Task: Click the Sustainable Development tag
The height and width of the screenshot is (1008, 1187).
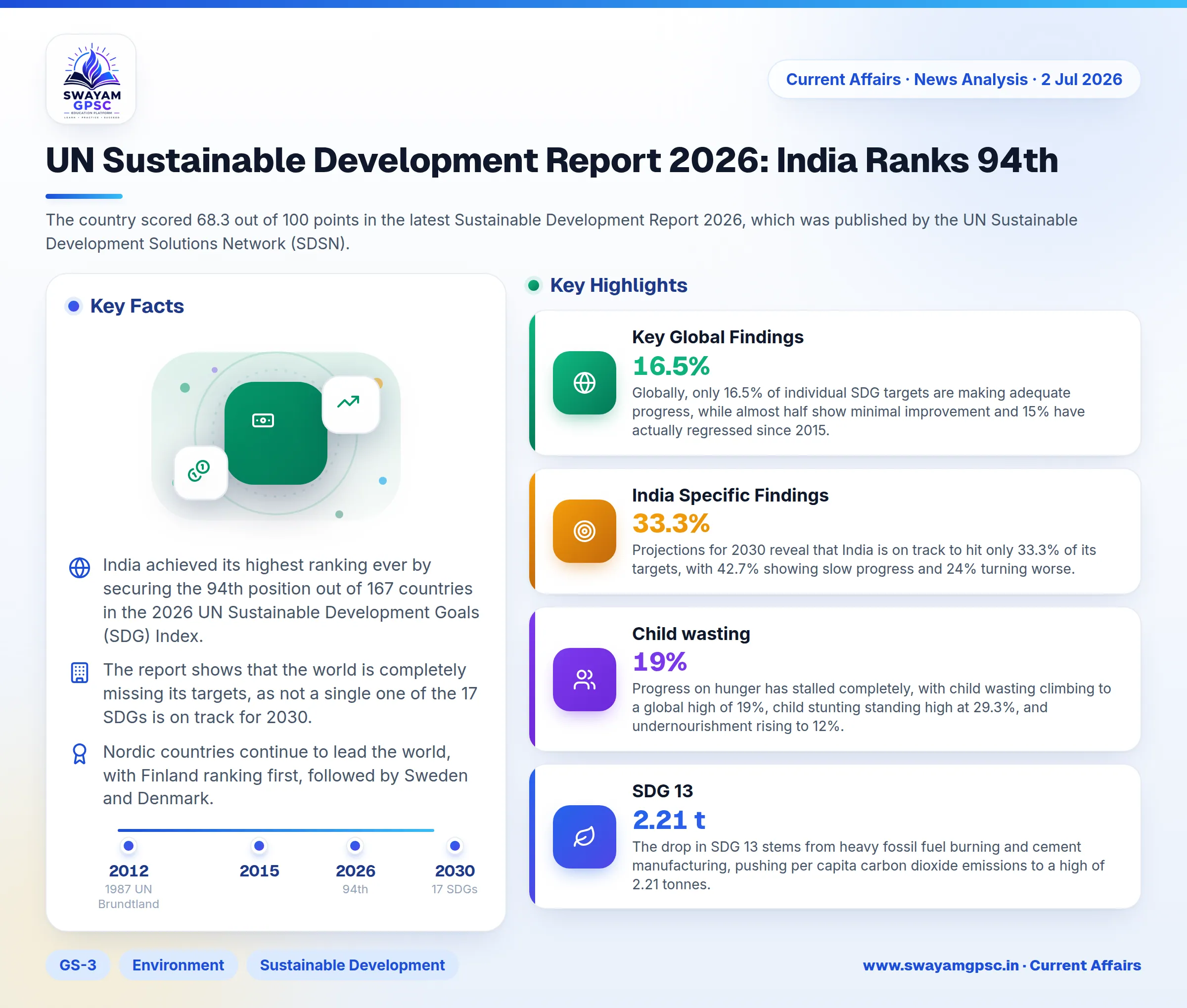Action: (352, 965)
